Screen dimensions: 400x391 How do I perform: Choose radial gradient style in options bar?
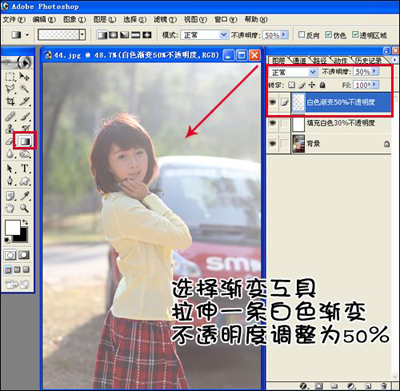(113, 35)
